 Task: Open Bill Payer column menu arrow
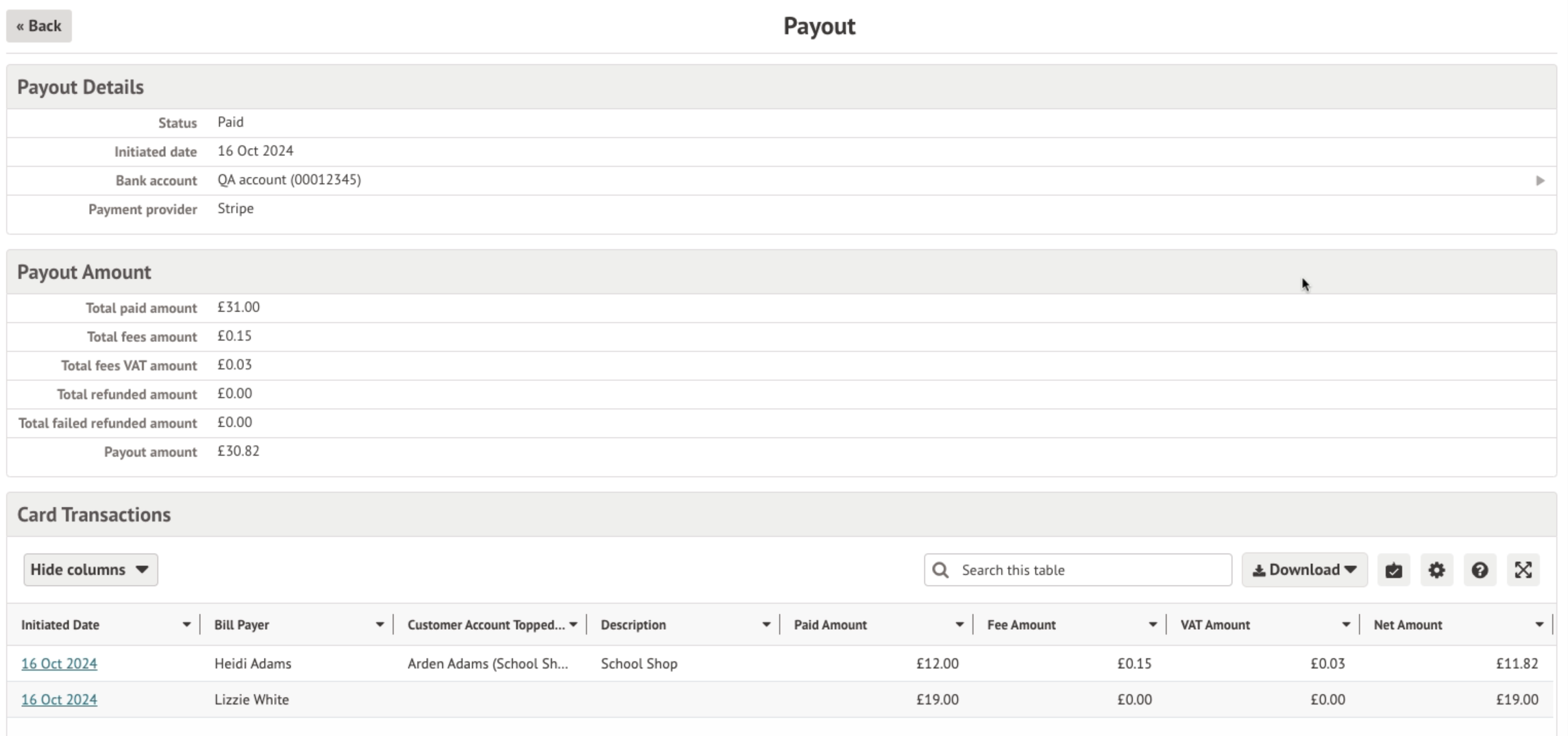pos(379,625)
